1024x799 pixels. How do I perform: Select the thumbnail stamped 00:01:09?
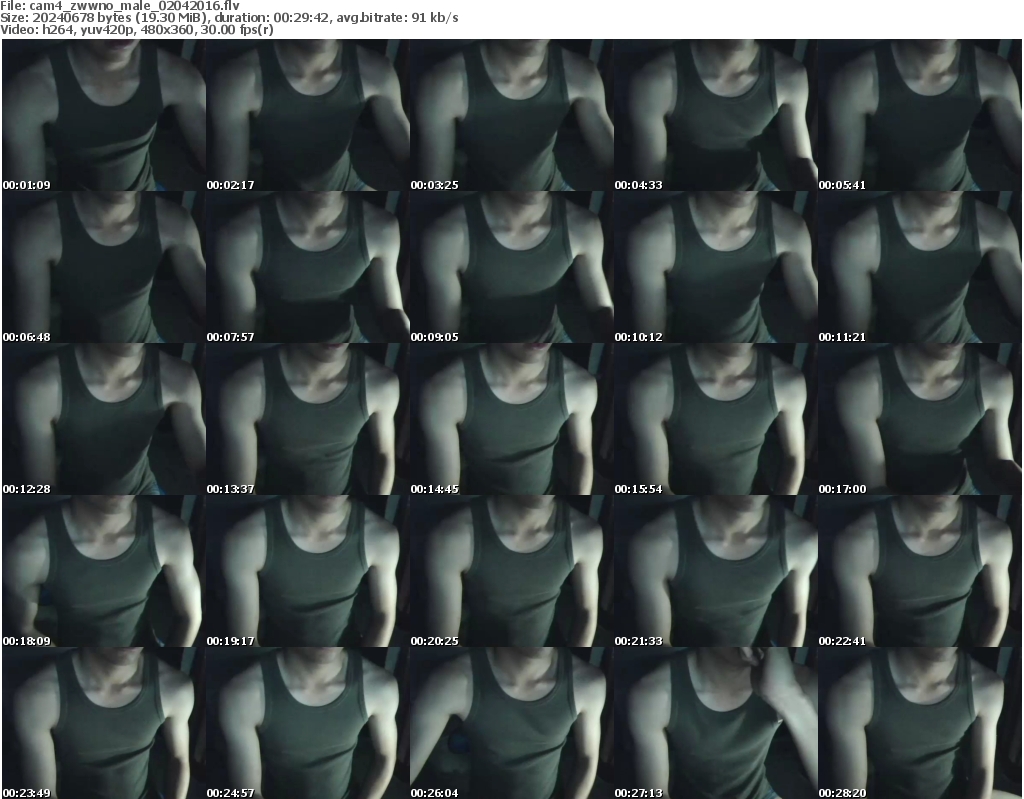(104, 115)
